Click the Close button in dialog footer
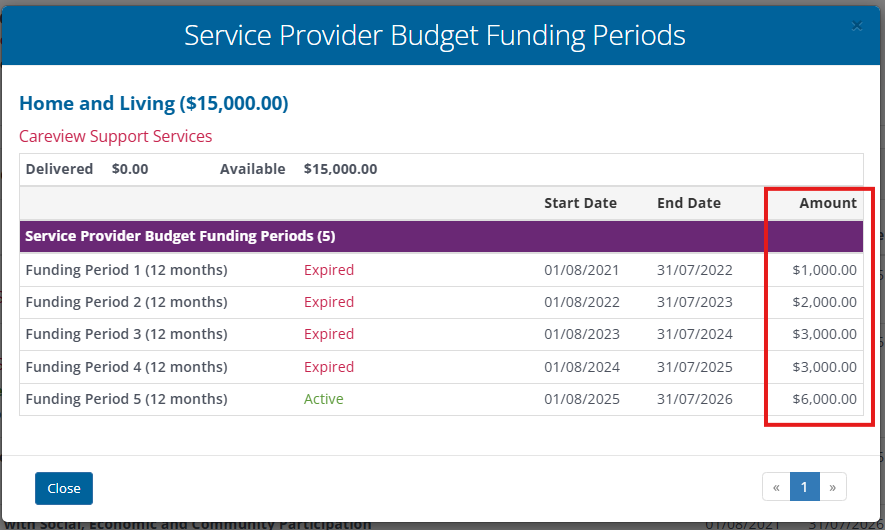The image size is (885, 530). tap(63, 488)
